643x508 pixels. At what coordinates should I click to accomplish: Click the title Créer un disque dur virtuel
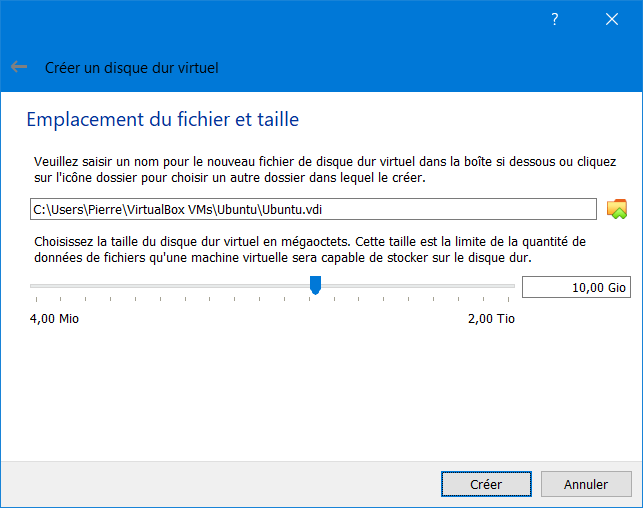[x=132, y=68]
